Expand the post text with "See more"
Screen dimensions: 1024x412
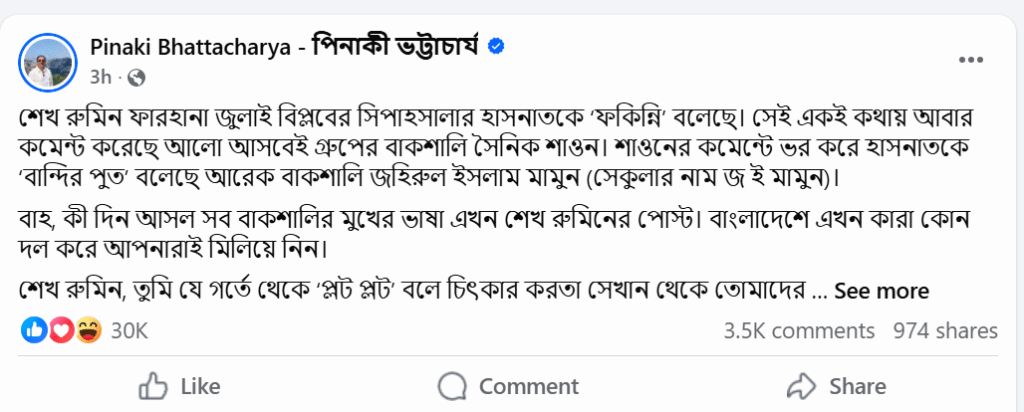881,291
